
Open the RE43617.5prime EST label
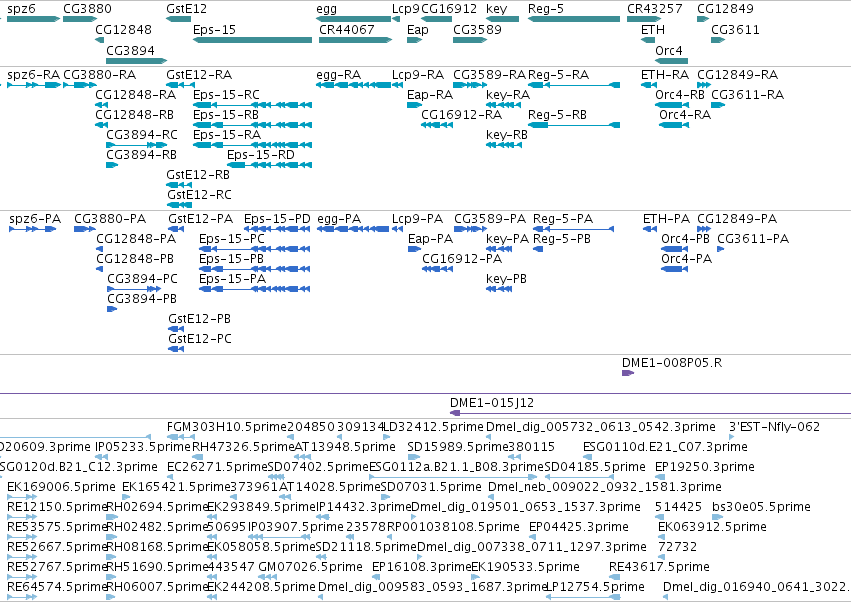659,567
